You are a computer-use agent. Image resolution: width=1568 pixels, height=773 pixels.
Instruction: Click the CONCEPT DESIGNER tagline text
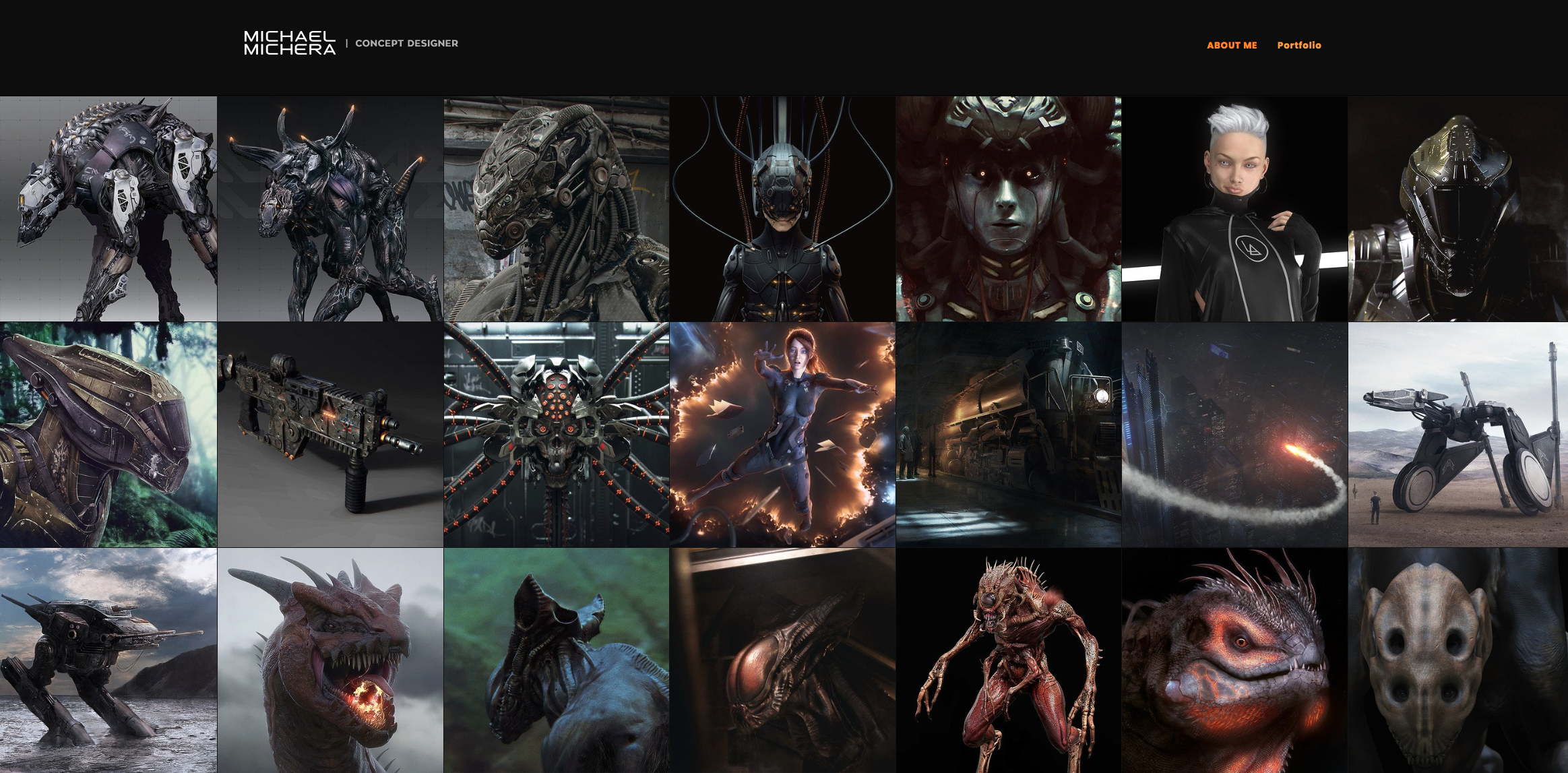[406, 43]
